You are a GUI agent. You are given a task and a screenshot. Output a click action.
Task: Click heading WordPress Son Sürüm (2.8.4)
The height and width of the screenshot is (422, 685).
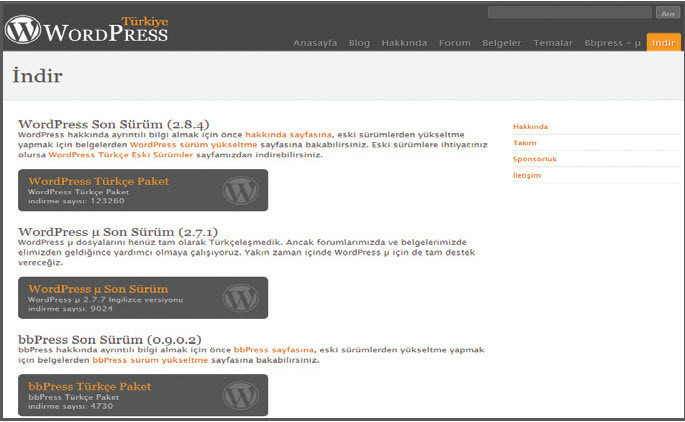[114, 124]
